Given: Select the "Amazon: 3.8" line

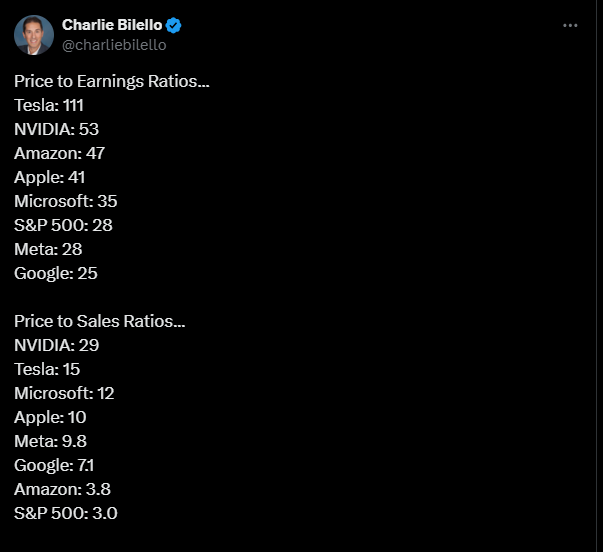Looking at the screenshot, I should click(x=63, y=489).
